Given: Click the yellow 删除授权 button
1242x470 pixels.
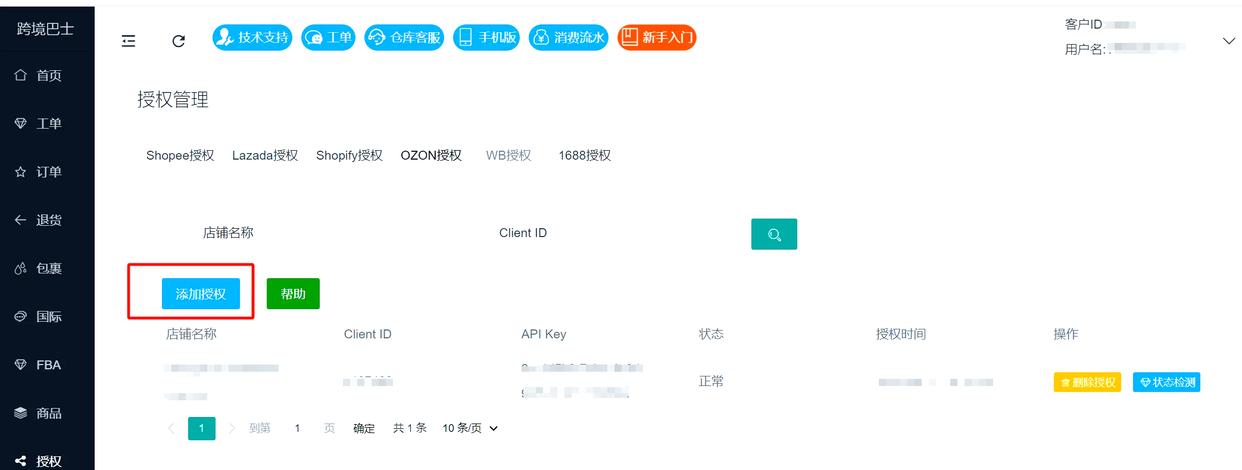Looking at the screenshot, I should tap(1087, 382).
